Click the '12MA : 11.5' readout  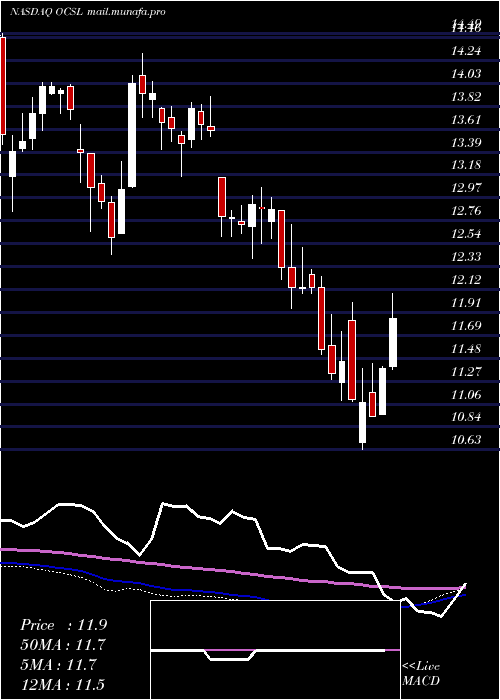click(62, 684)
